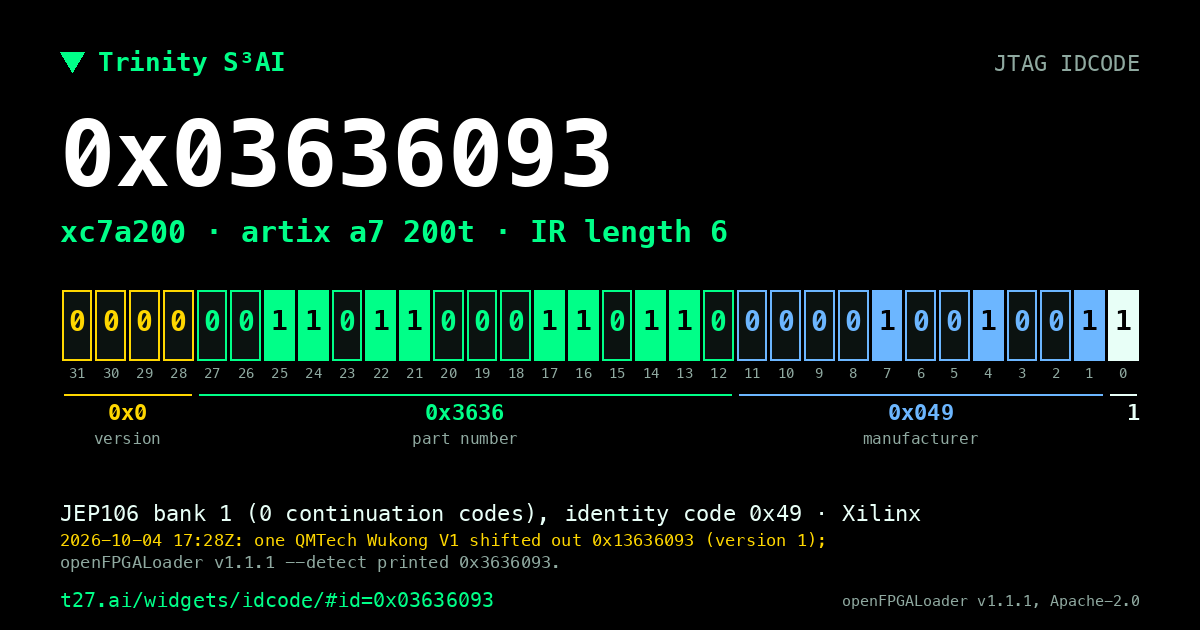Image resolution: width=1200 pixels, height=630 pixels.
Task: Toggle version bit 30
Action: [x=111, y=325]
